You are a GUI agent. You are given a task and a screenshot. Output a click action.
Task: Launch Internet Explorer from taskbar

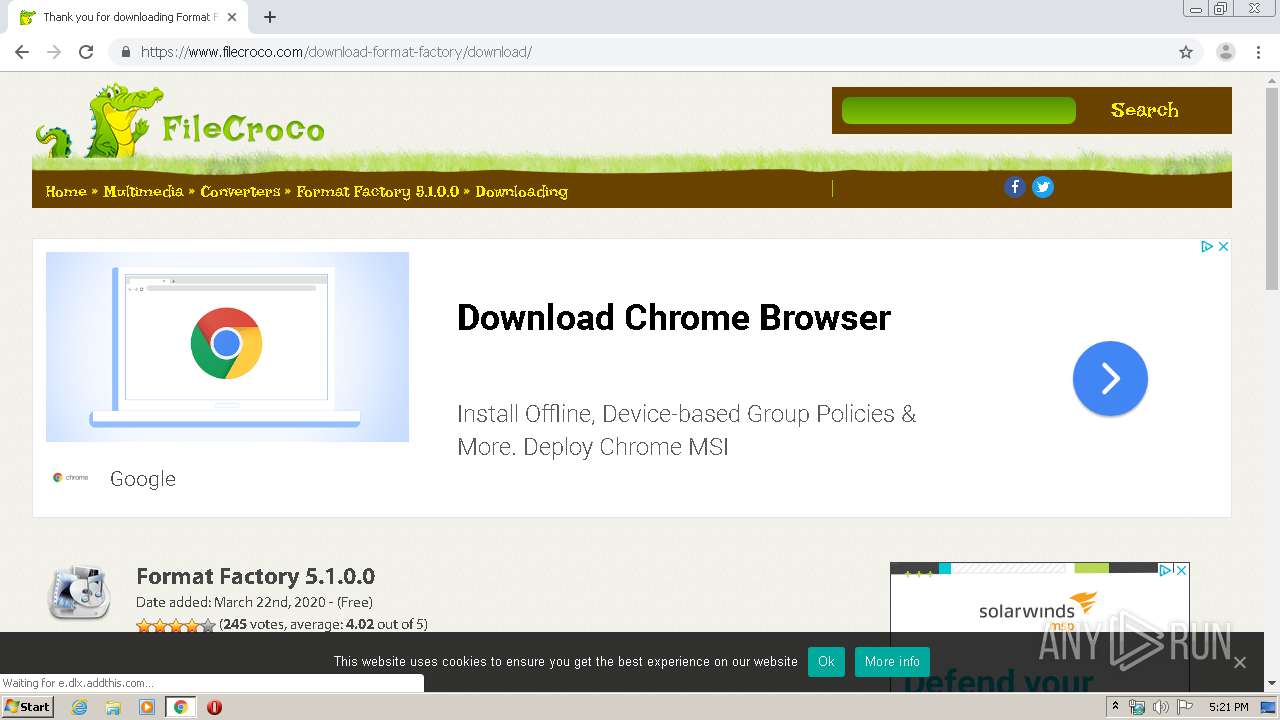tap(80, 707)
